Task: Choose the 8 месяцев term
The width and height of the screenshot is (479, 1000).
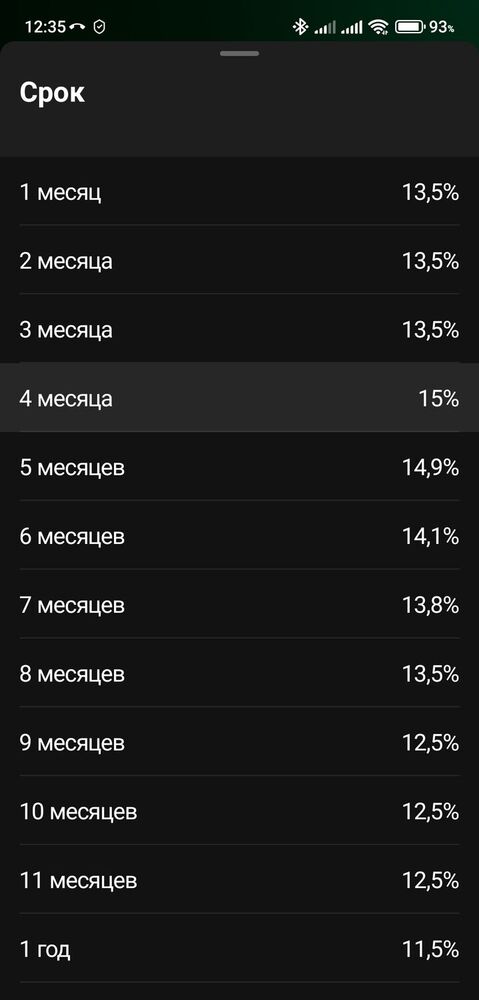Action: pos(239,673)
